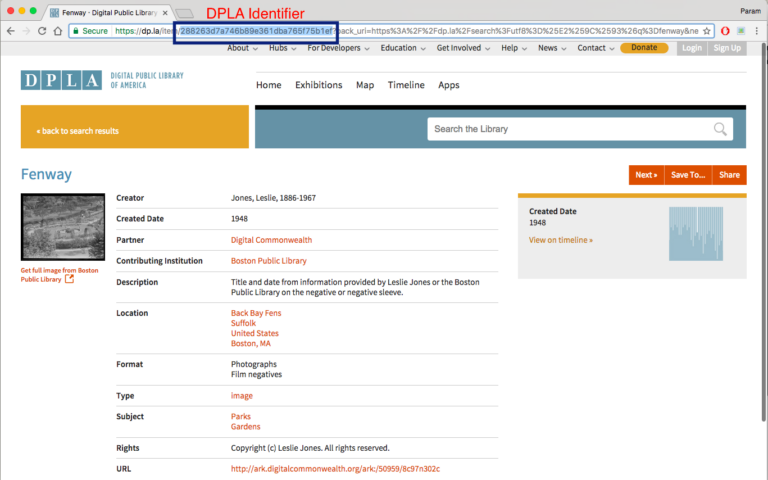
Task: Go to the Exhibitions nav item
Action: pos(318,85)
